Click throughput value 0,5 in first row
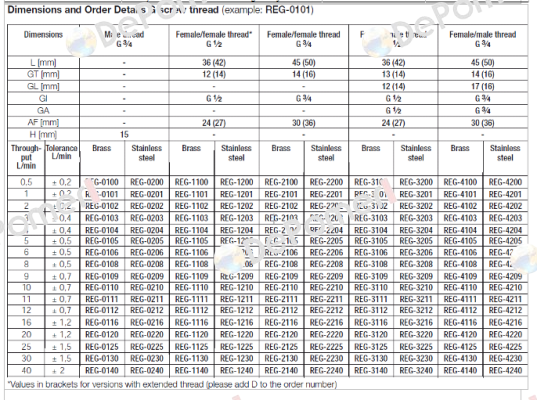Screen dimensions: 537x400 26,182
